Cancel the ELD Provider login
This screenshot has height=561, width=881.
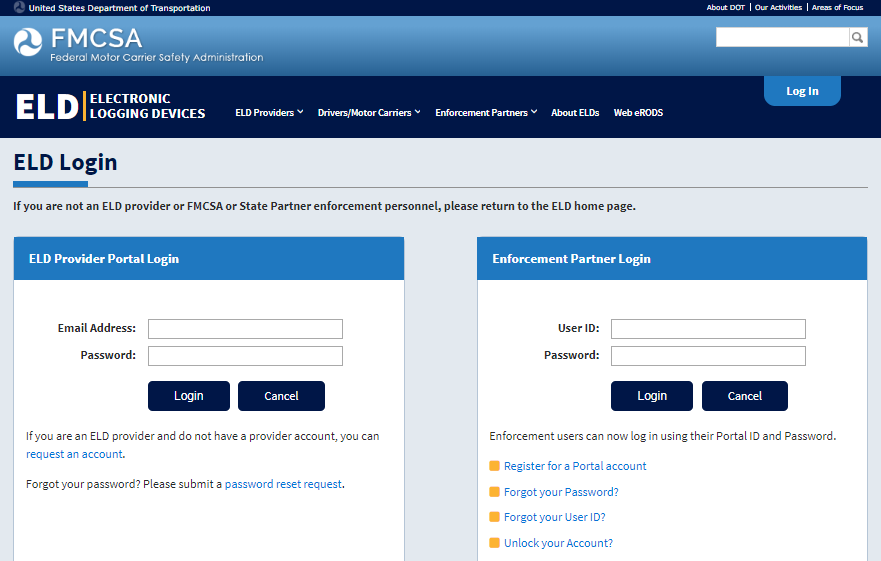tap(281, 396)
